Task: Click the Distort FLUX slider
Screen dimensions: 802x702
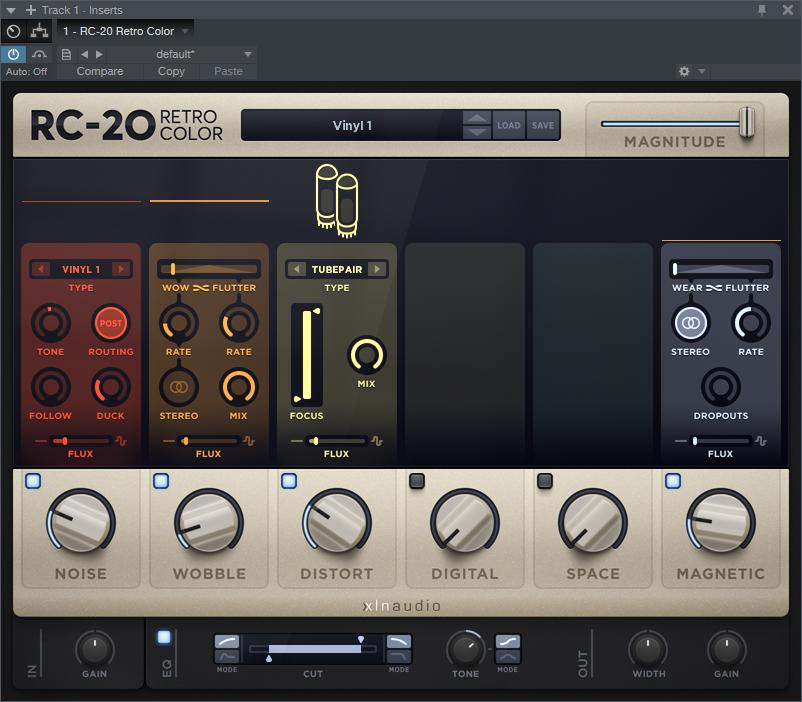Action: (337, 441)
